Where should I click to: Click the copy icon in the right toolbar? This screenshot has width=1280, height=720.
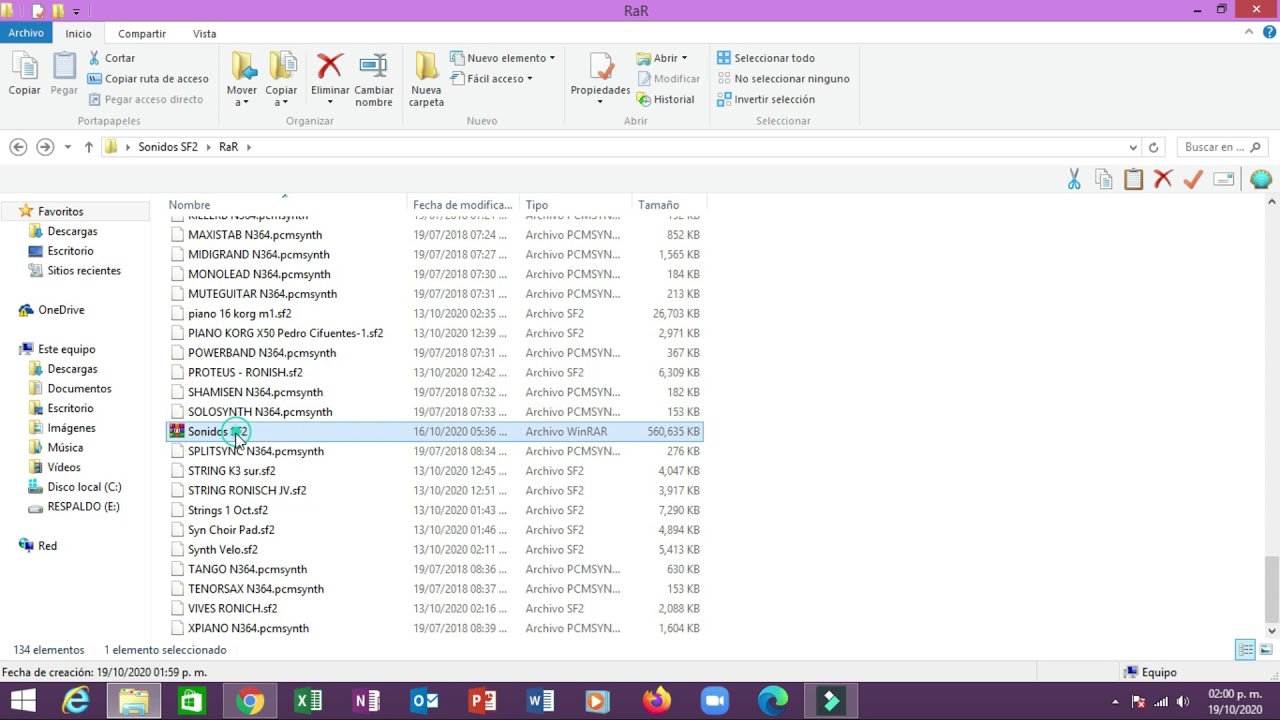(1103, 179)
